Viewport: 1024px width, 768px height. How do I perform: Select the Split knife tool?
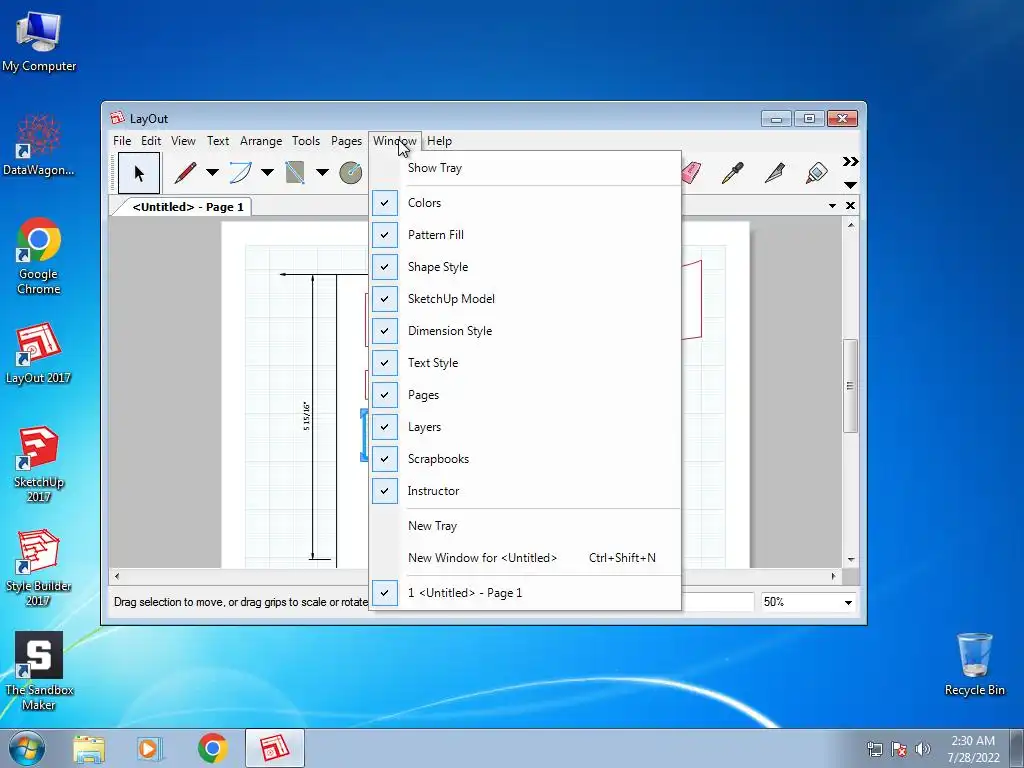(x=775, y=173)
